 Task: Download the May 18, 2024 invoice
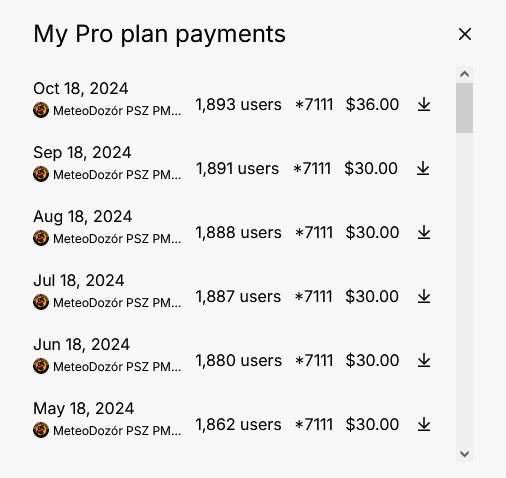point(424,424)
